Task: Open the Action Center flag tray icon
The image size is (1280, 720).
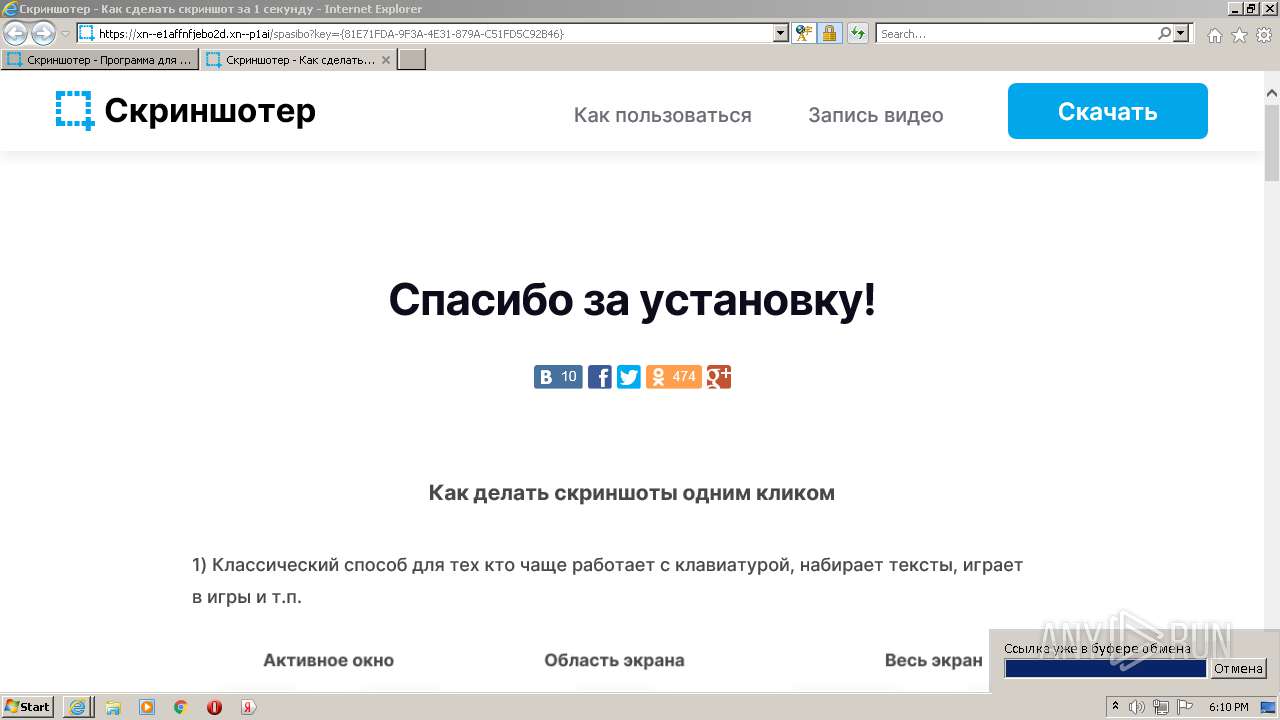Action: (1185, 707)
